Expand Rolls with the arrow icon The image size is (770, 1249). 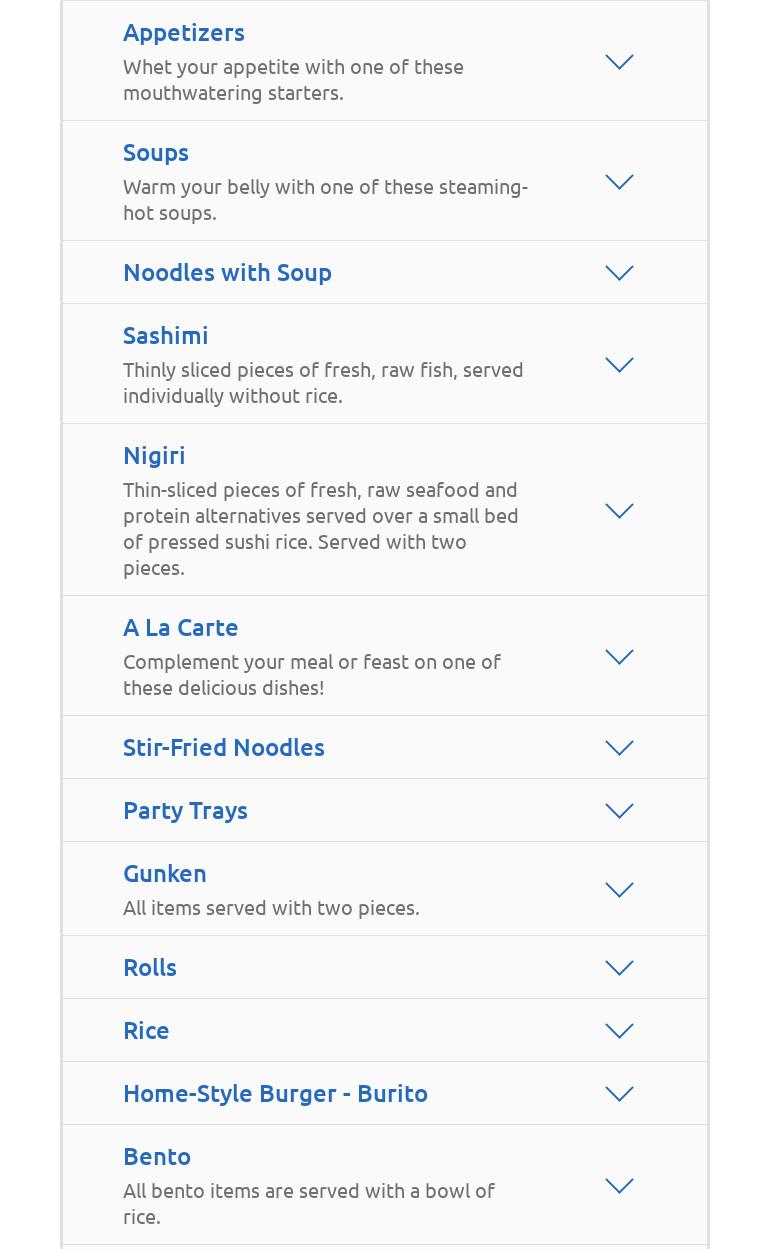(619, 968)
